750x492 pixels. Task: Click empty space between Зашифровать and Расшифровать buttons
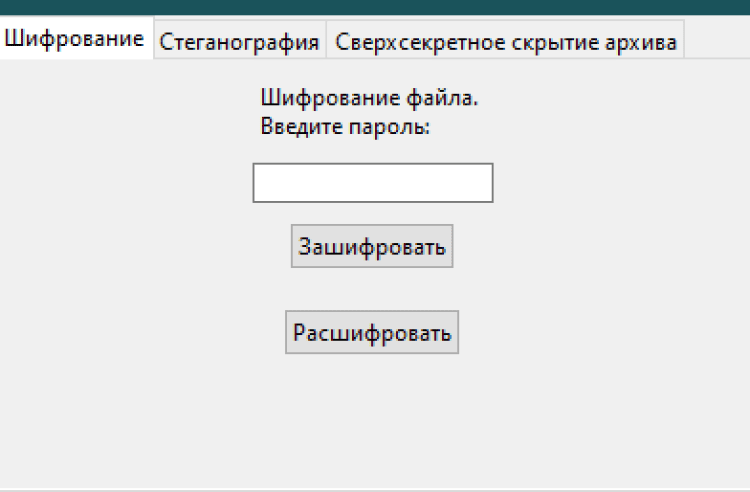(372, 290)
